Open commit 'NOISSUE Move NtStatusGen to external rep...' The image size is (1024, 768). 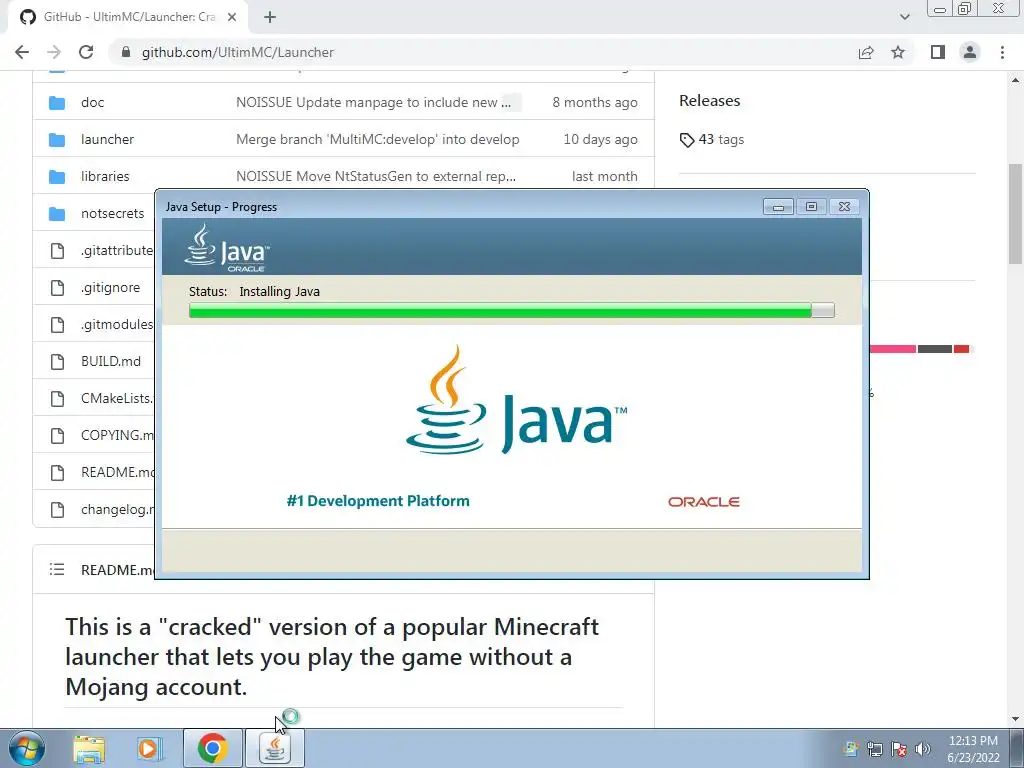tap(376, 176)
